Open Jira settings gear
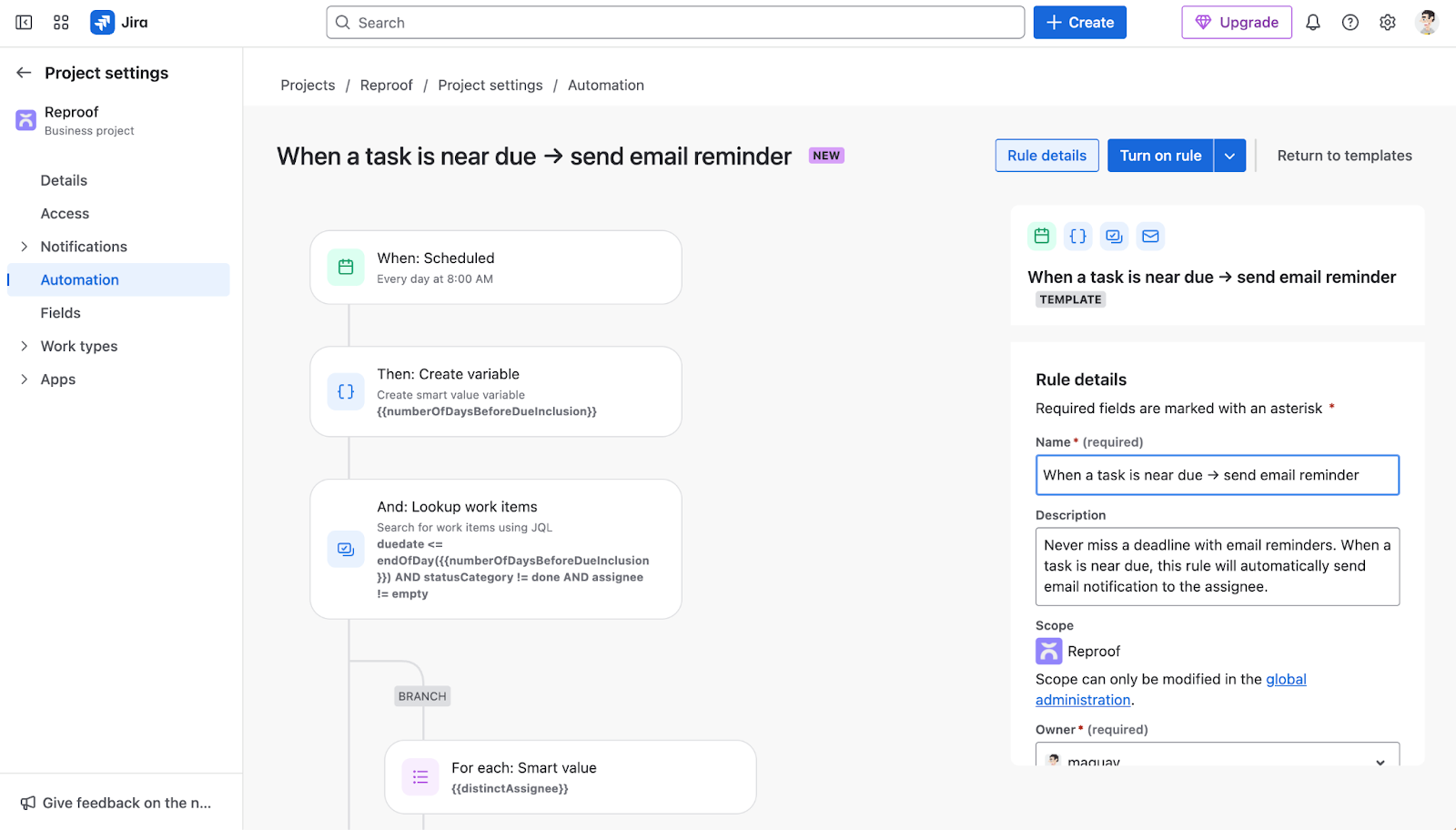 click(x=1387, y=22)
